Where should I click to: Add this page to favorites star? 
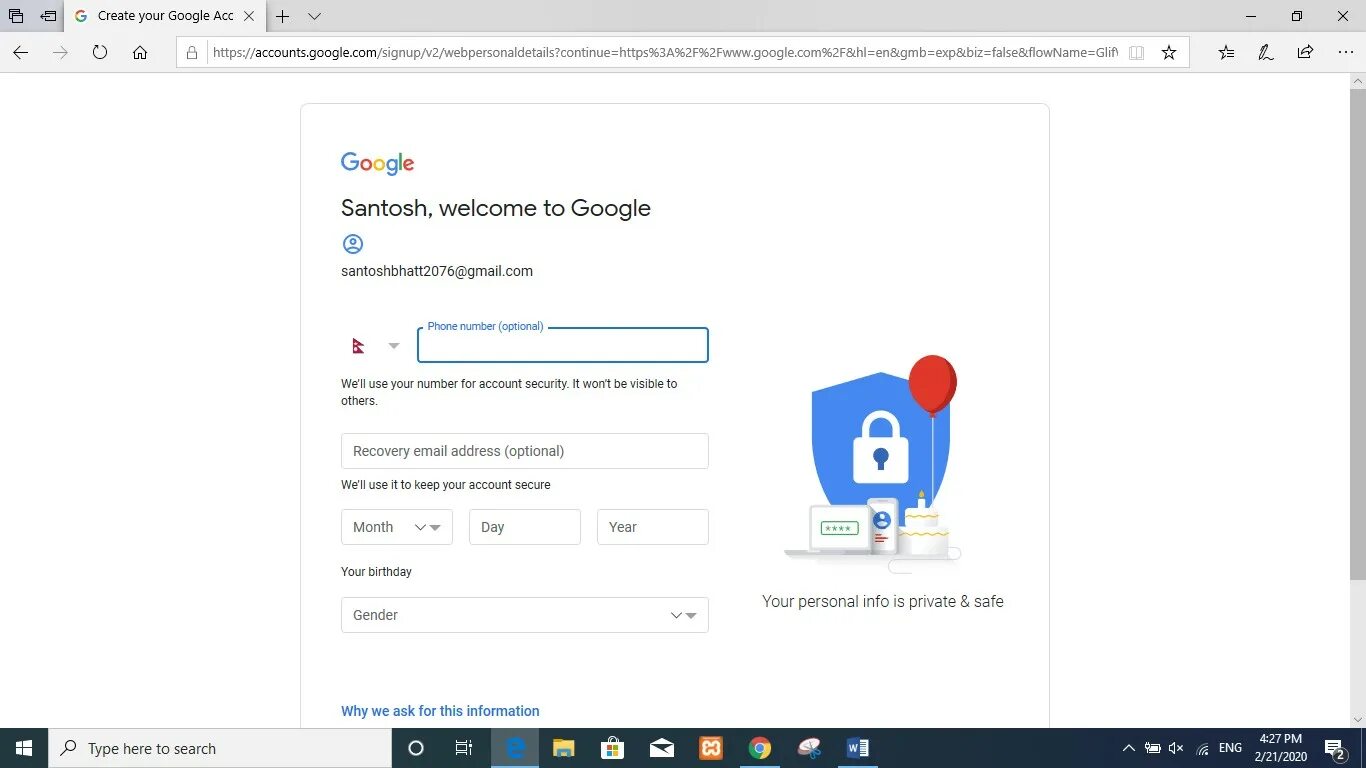(x=1168, y=52)
